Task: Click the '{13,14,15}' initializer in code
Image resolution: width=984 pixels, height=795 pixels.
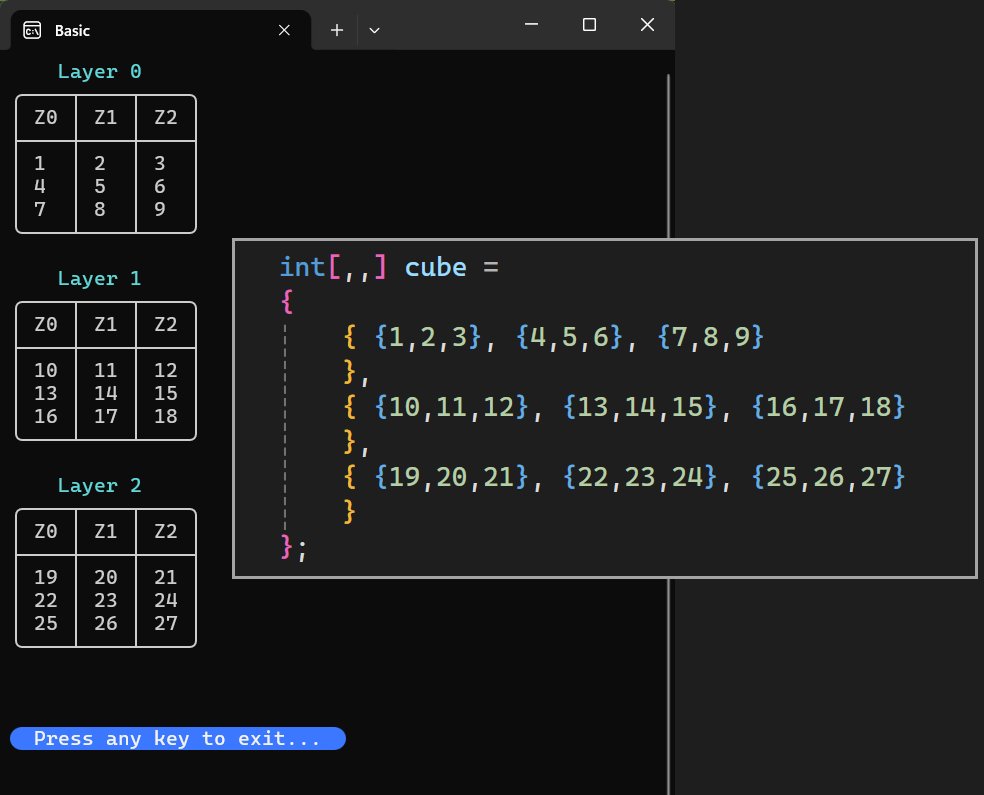Action: pyautogui.click(x=640, y=407)
